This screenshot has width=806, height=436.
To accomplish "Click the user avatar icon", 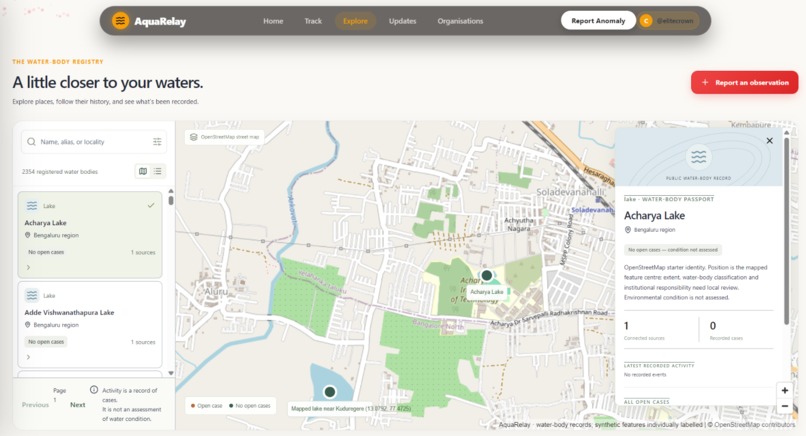I will click(x=646, y=21).
